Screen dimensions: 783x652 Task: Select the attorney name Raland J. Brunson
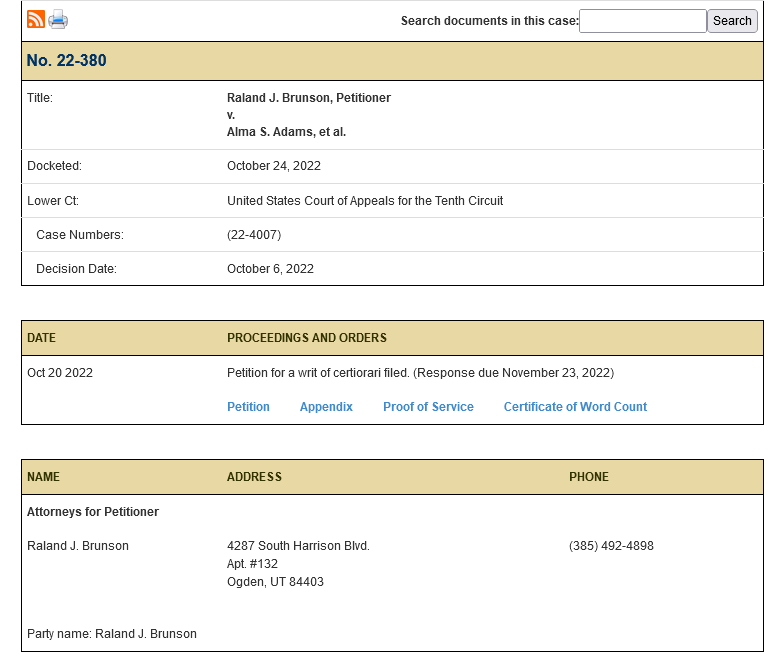coord(78,546)
